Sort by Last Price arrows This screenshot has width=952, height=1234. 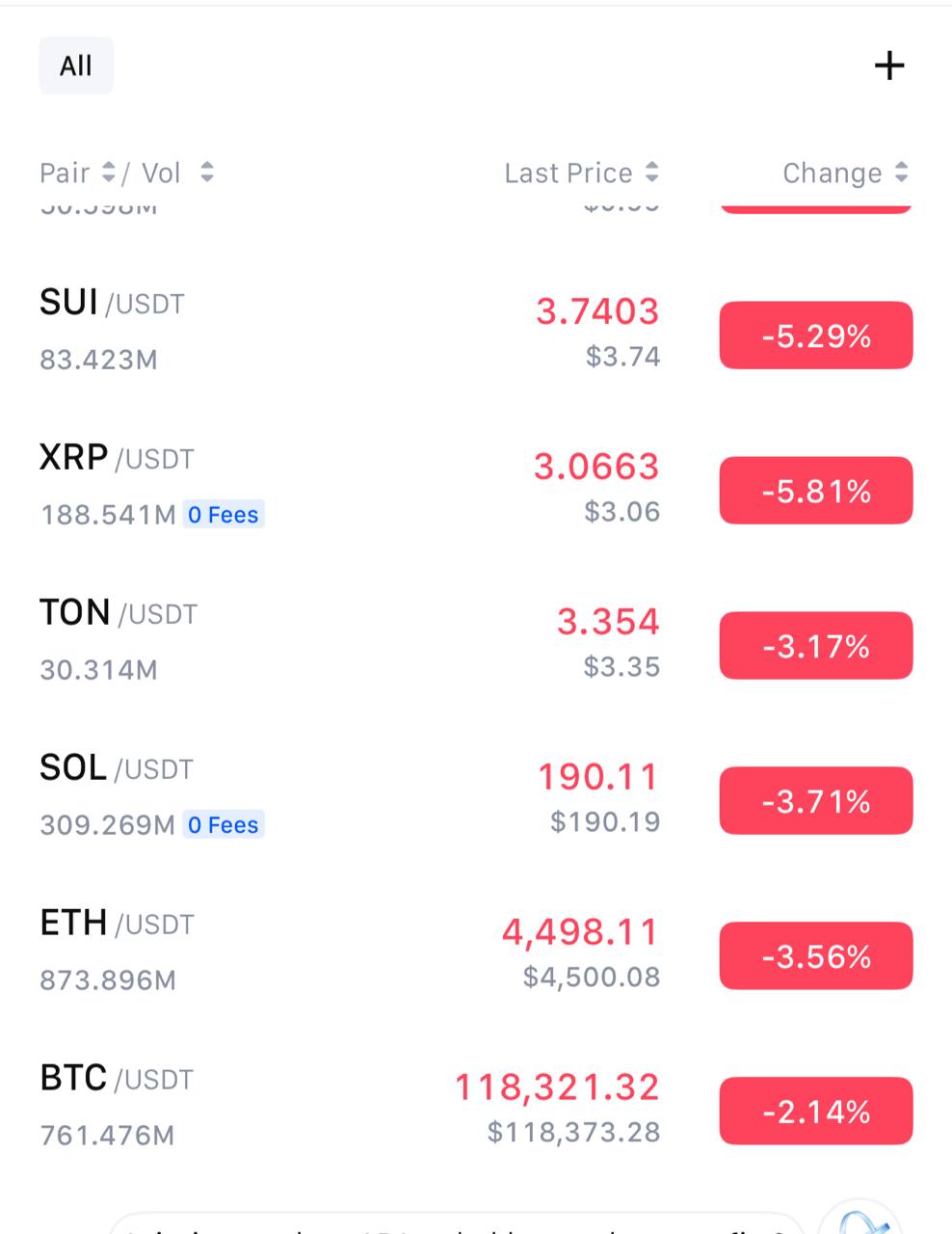tap(652, 173)
